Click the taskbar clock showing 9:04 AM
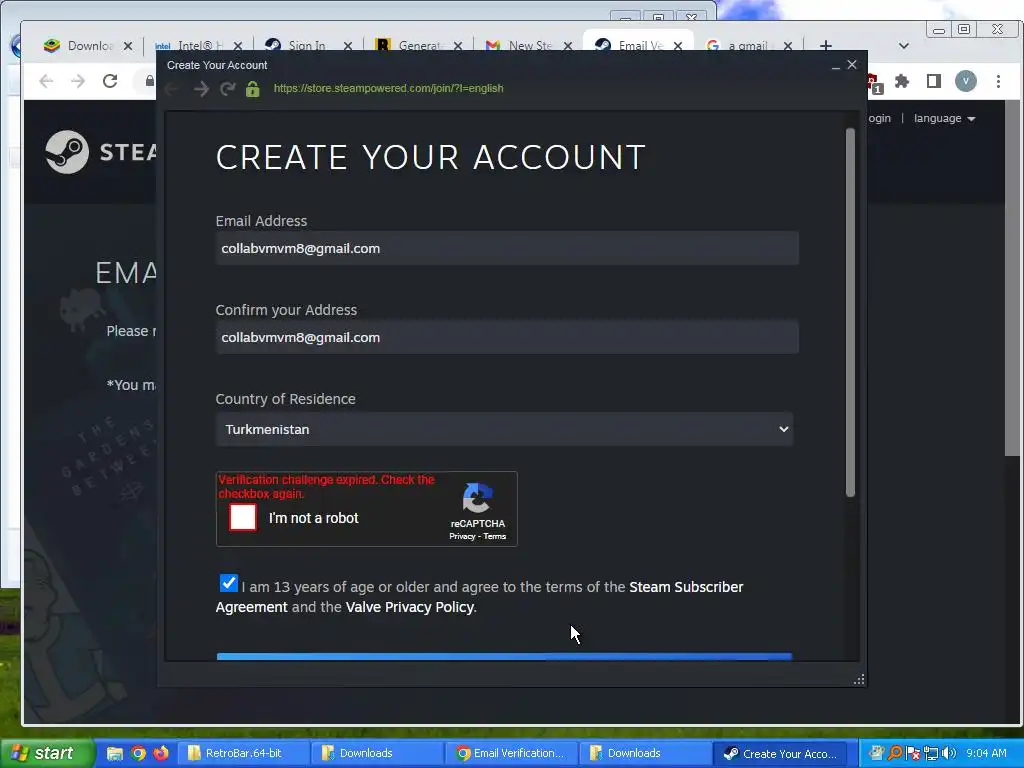Image resolution: width=1024 pixels, height=768 pixels. pyautogui.click(x=986, y=753)
